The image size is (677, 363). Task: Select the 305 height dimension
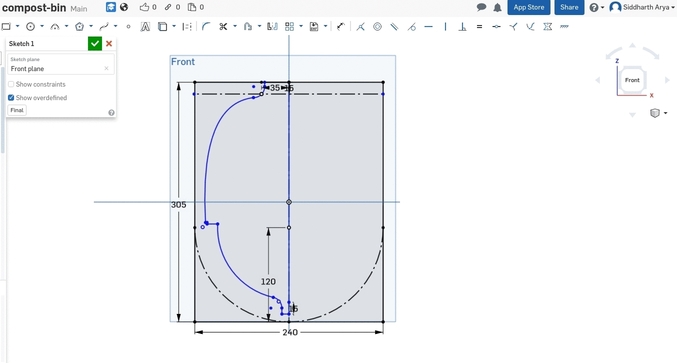pyautogui.click(x=179, y=205)
